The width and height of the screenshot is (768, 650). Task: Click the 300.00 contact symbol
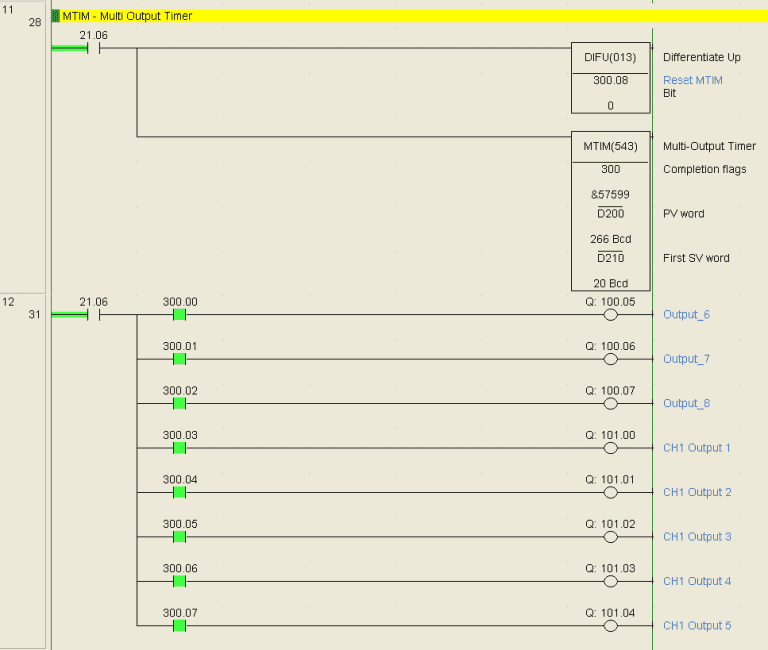[180, 315]
